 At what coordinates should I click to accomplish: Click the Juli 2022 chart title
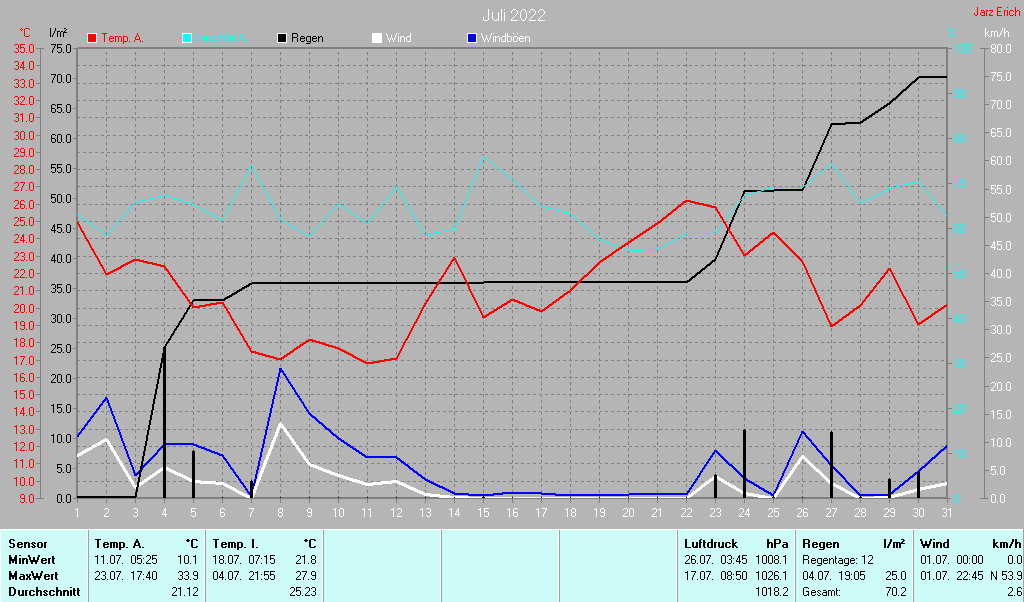513,15
